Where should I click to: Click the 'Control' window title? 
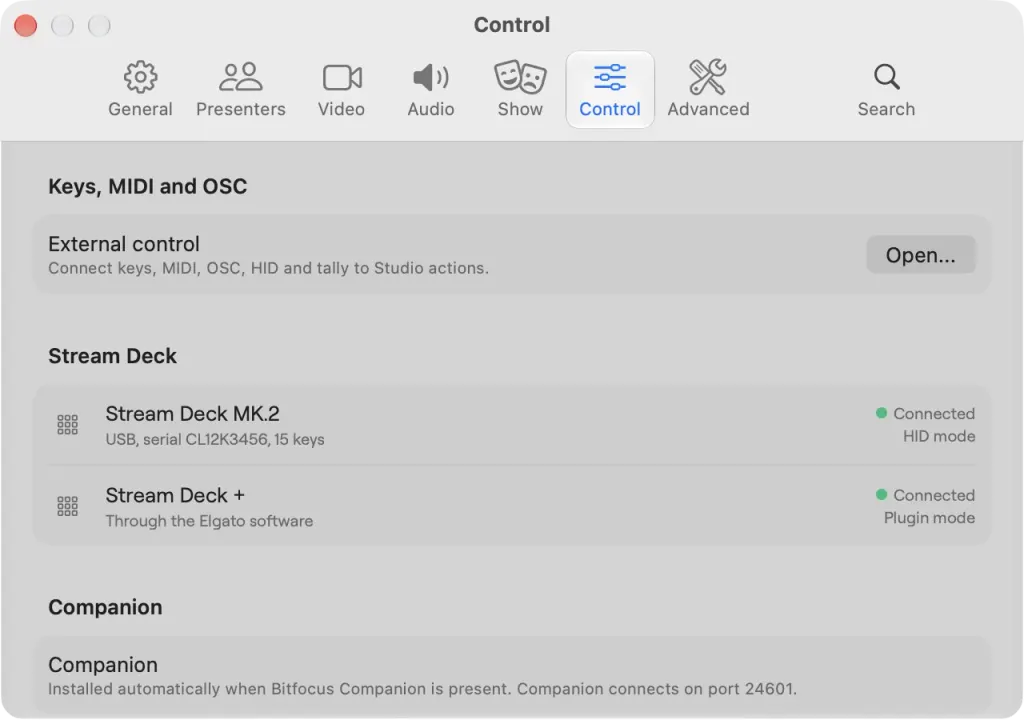512,25
